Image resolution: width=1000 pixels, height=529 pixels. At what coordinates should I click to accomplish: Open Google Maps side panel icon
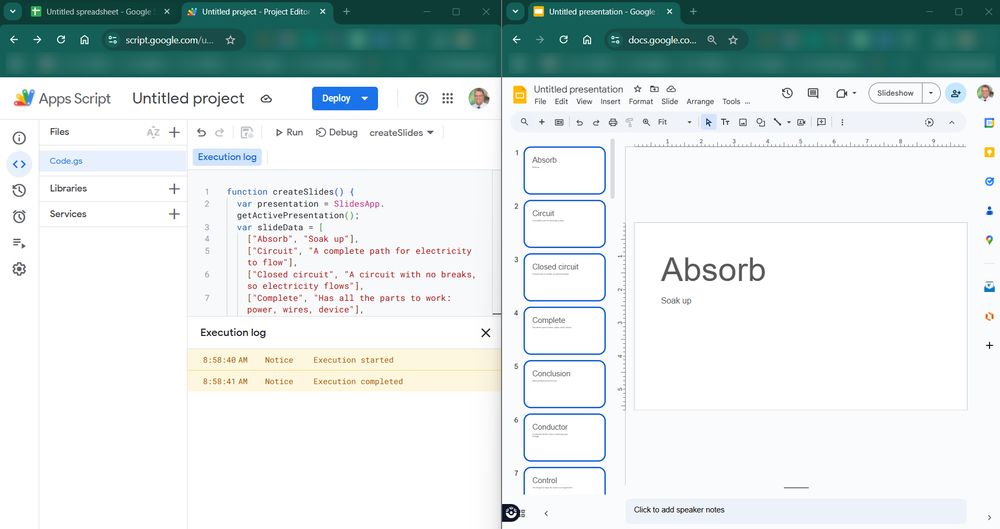pyautogui.click(x=989, y=240)
